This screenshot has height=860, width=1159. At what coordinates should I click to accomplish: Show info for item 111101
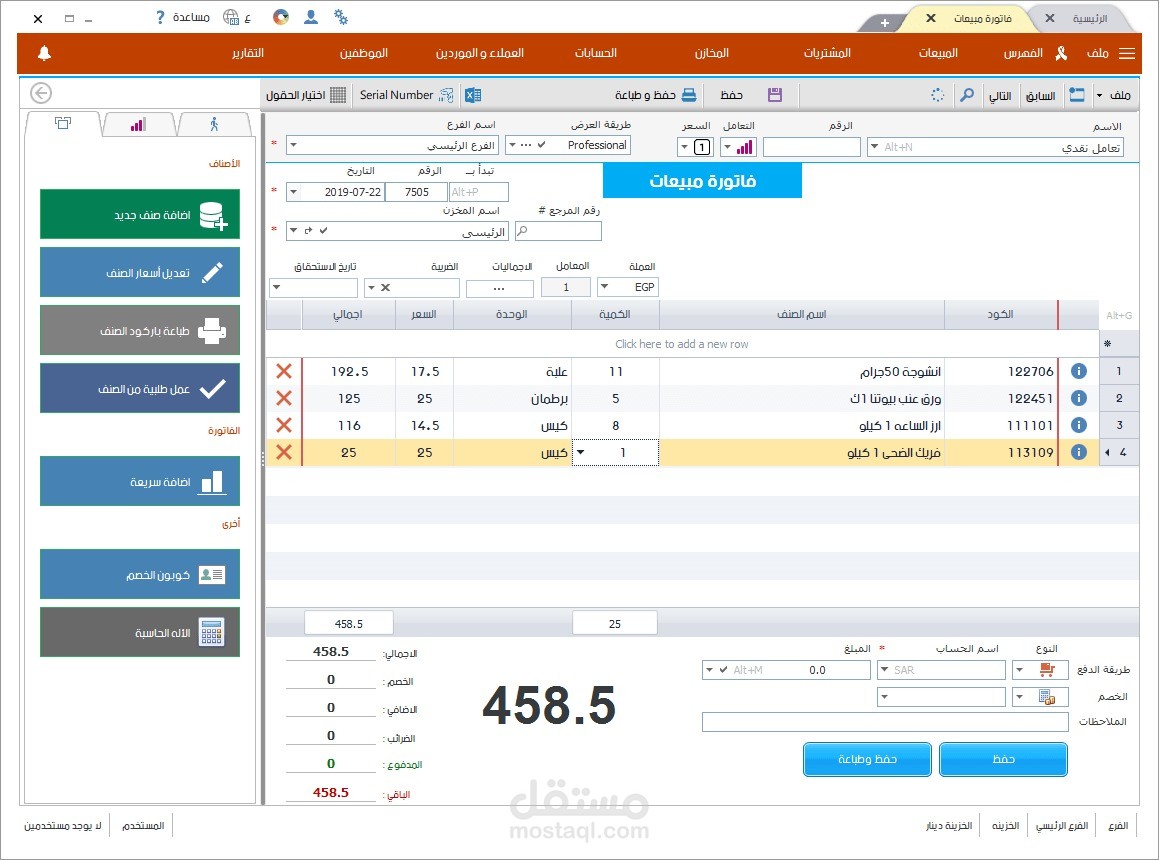[1078, 425]
